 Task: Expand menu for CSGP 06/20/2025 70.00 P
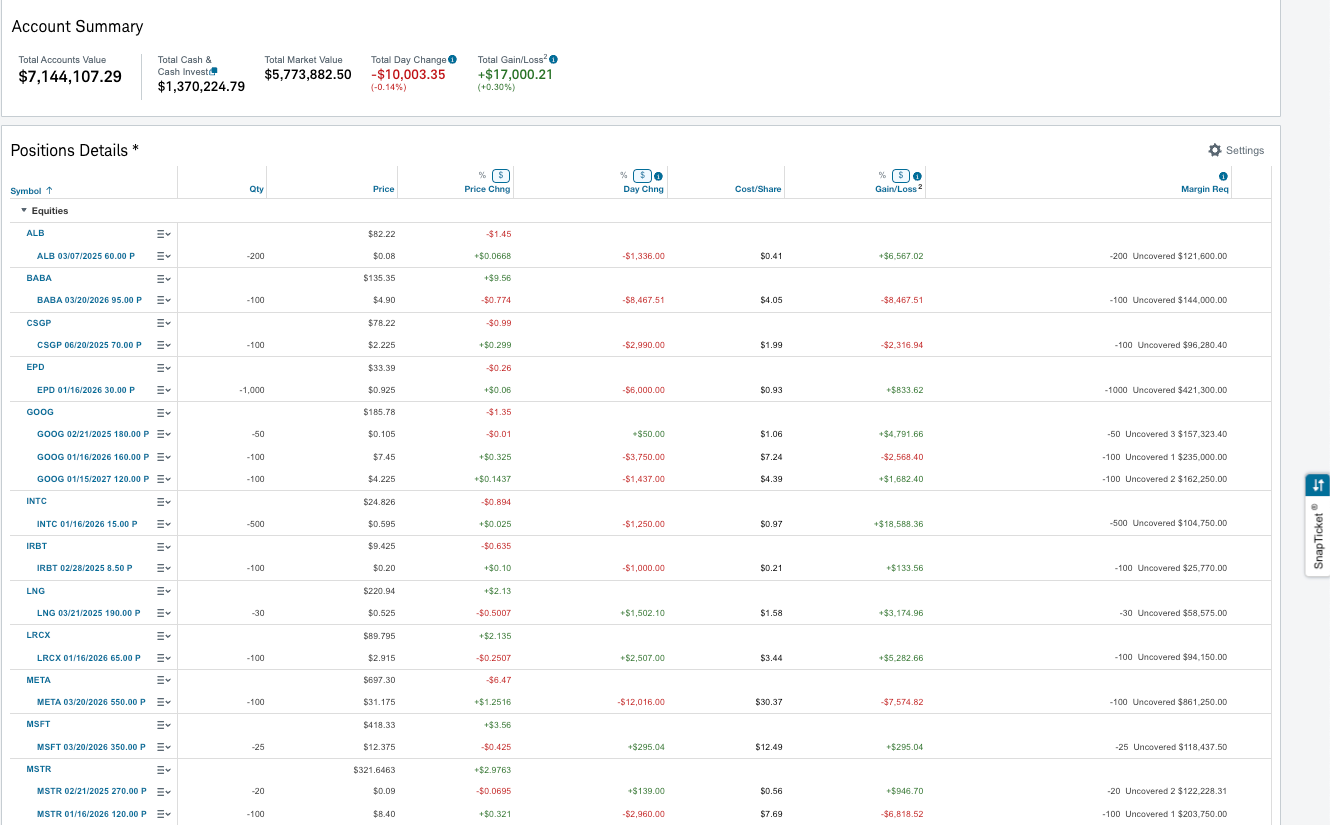[x=164, y=345]
